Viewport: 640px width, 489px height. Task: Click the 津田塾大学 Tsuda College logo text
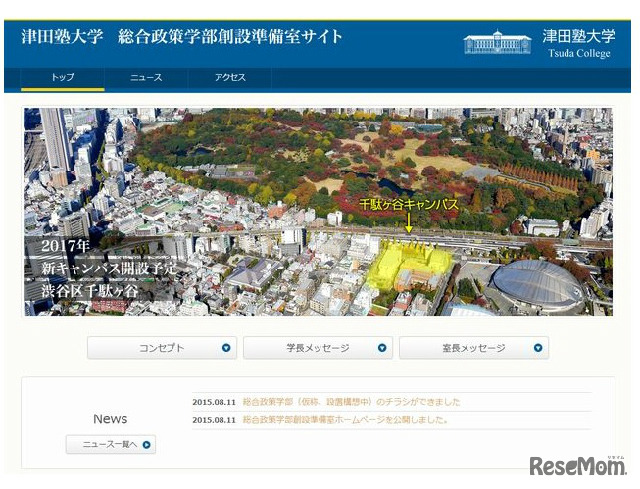pos(579,43)
